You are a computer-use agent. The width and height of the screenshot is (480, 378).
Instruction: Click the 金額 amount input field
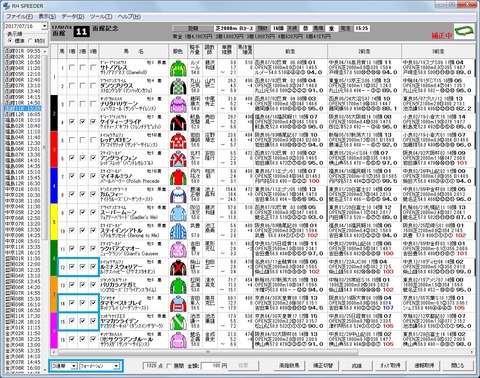212,366
